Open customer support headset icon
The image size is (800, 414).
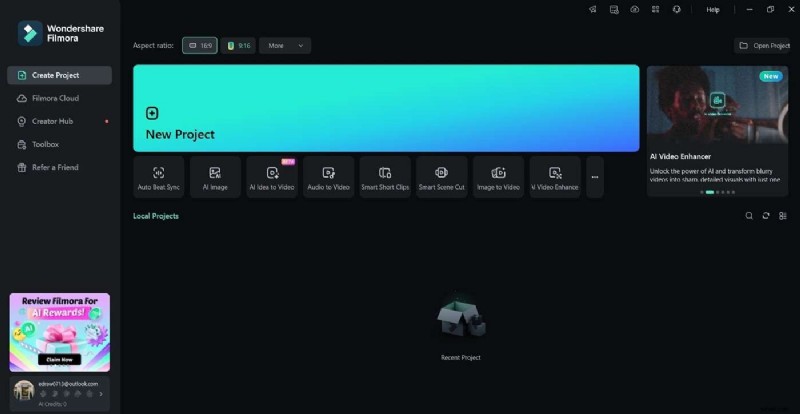click(x=677, y=9)
